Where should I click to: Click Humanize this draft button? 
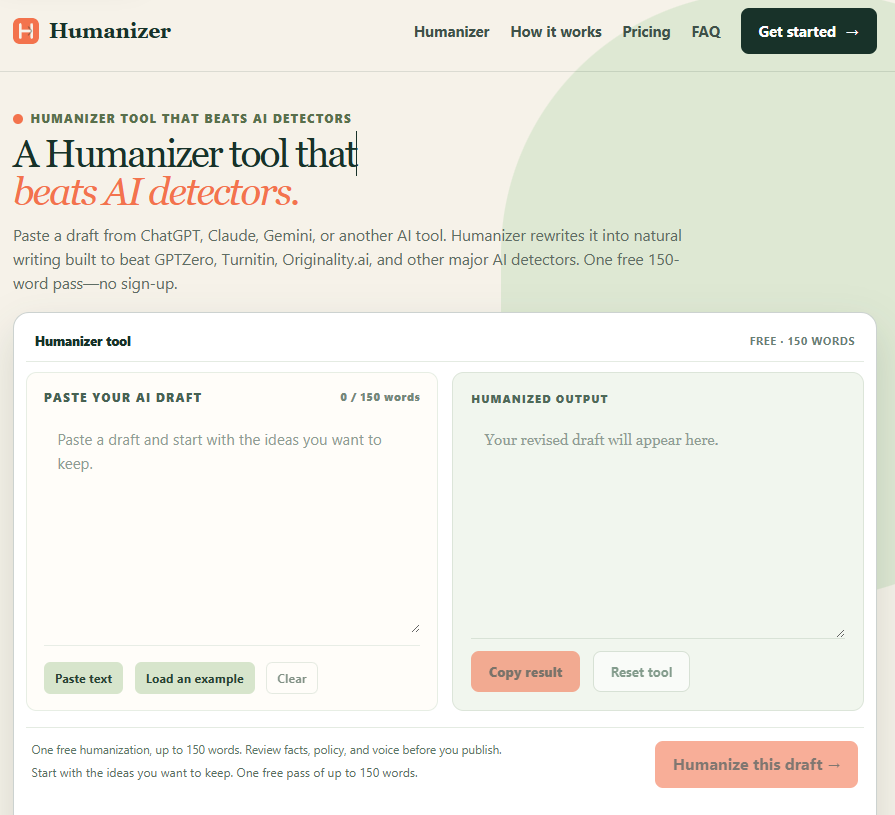tap(756, 764)
